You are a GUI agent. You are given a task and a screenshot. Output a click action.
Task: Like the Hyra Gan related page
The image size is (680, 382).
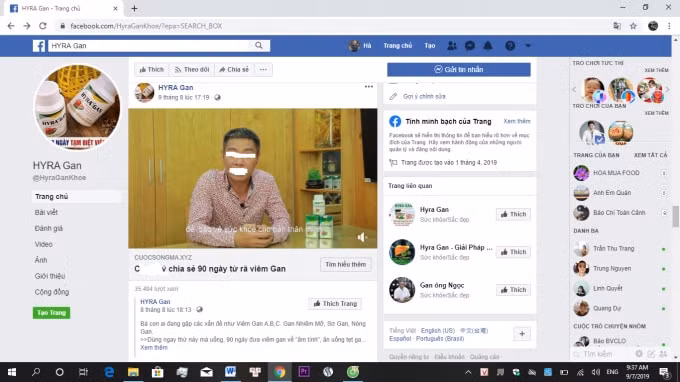513,214
